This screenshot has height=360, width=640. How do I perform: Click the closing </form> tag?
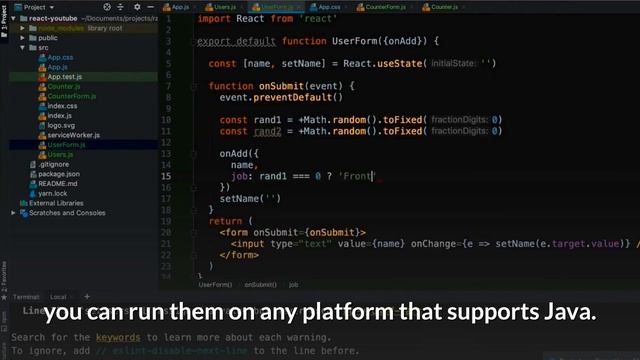click(239, 255)
